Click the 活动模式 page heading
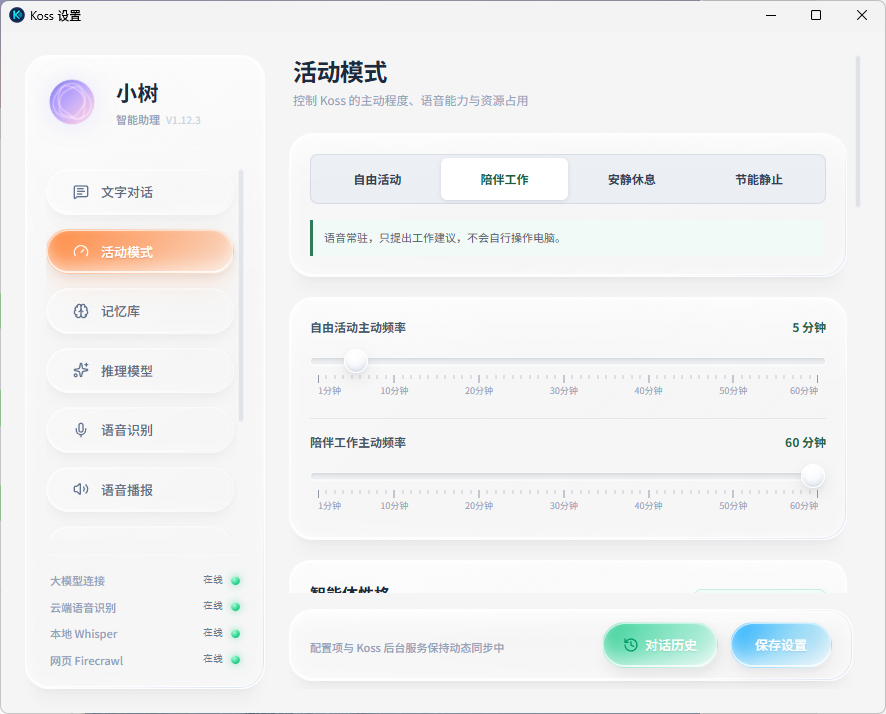This screenshot has width=886, height=714. (x=340, y=72)
